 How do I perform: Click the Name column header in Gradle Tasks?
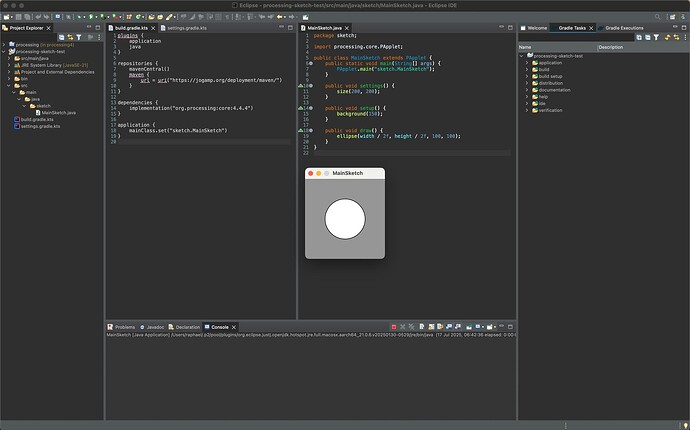click(558, 47)
